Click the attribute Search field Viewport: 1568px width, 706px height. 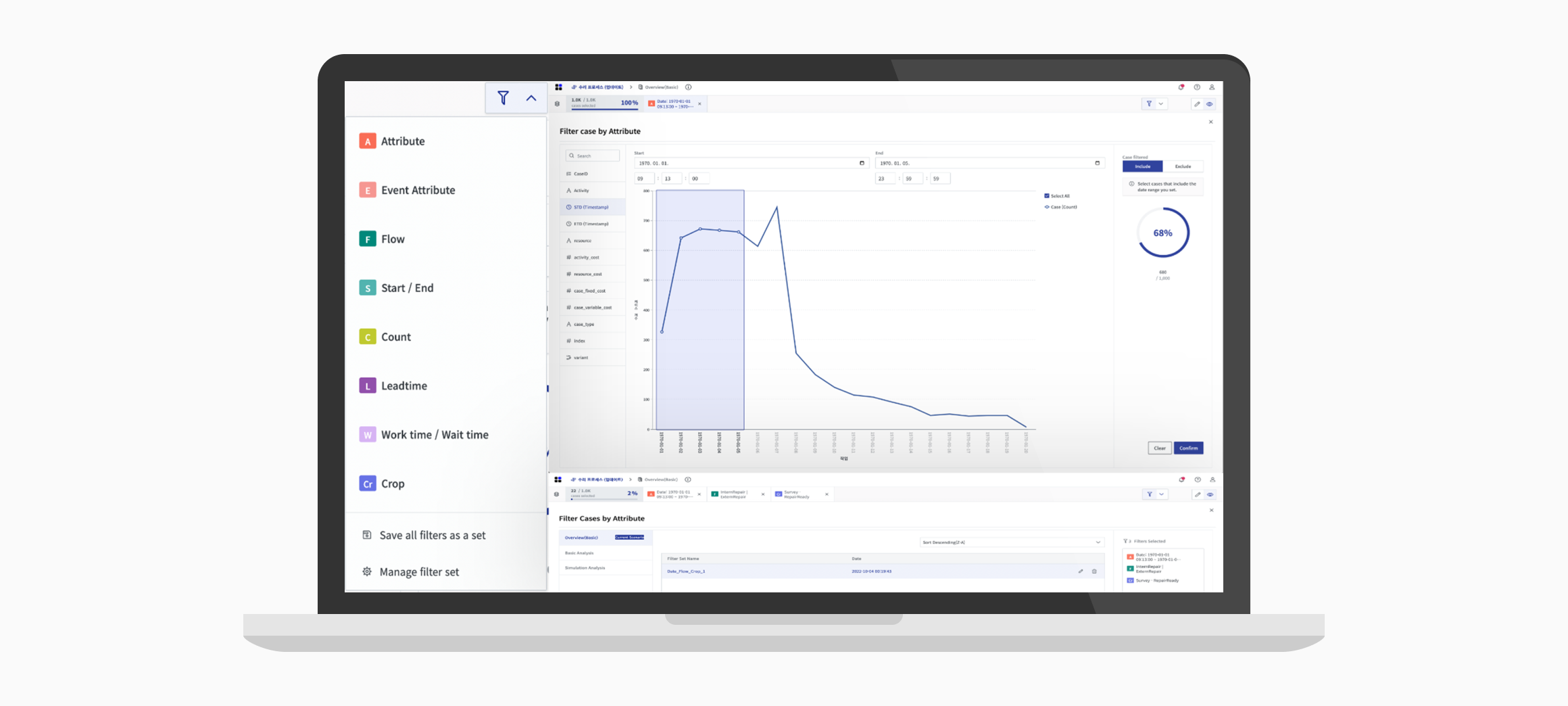[593, 156]
